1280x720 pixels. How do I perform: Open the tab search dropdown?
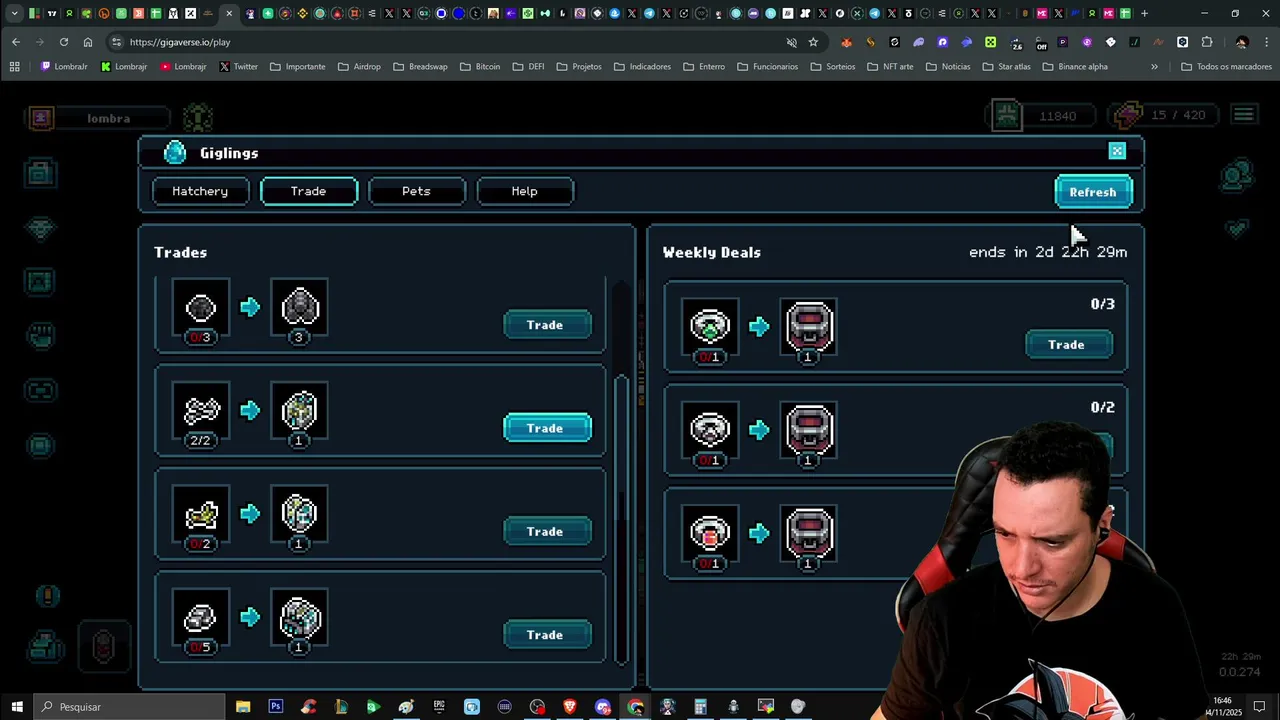coord(14,14)
